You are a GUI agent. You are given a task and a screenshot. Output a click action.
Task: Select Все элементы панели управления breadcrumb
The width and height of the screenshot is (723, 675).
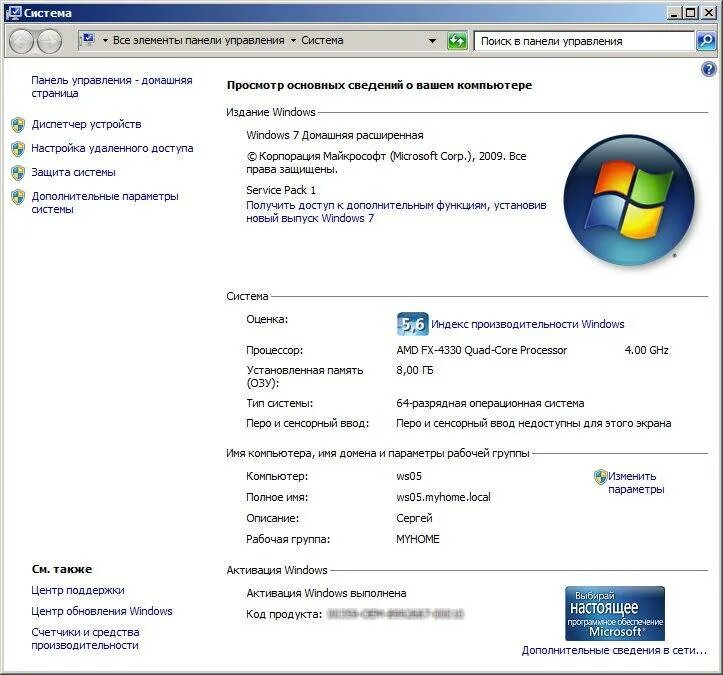199,41
